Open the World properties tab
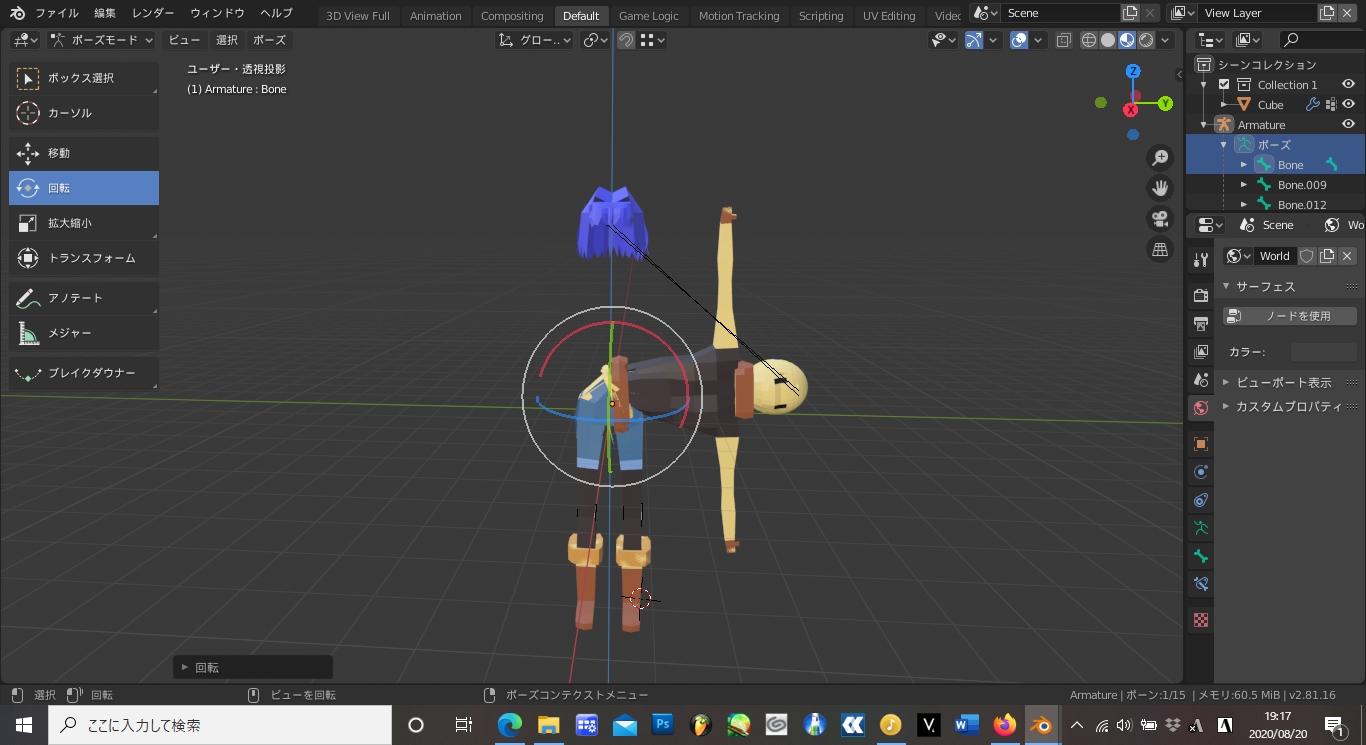1366x745 pixels. [1201, 408]
